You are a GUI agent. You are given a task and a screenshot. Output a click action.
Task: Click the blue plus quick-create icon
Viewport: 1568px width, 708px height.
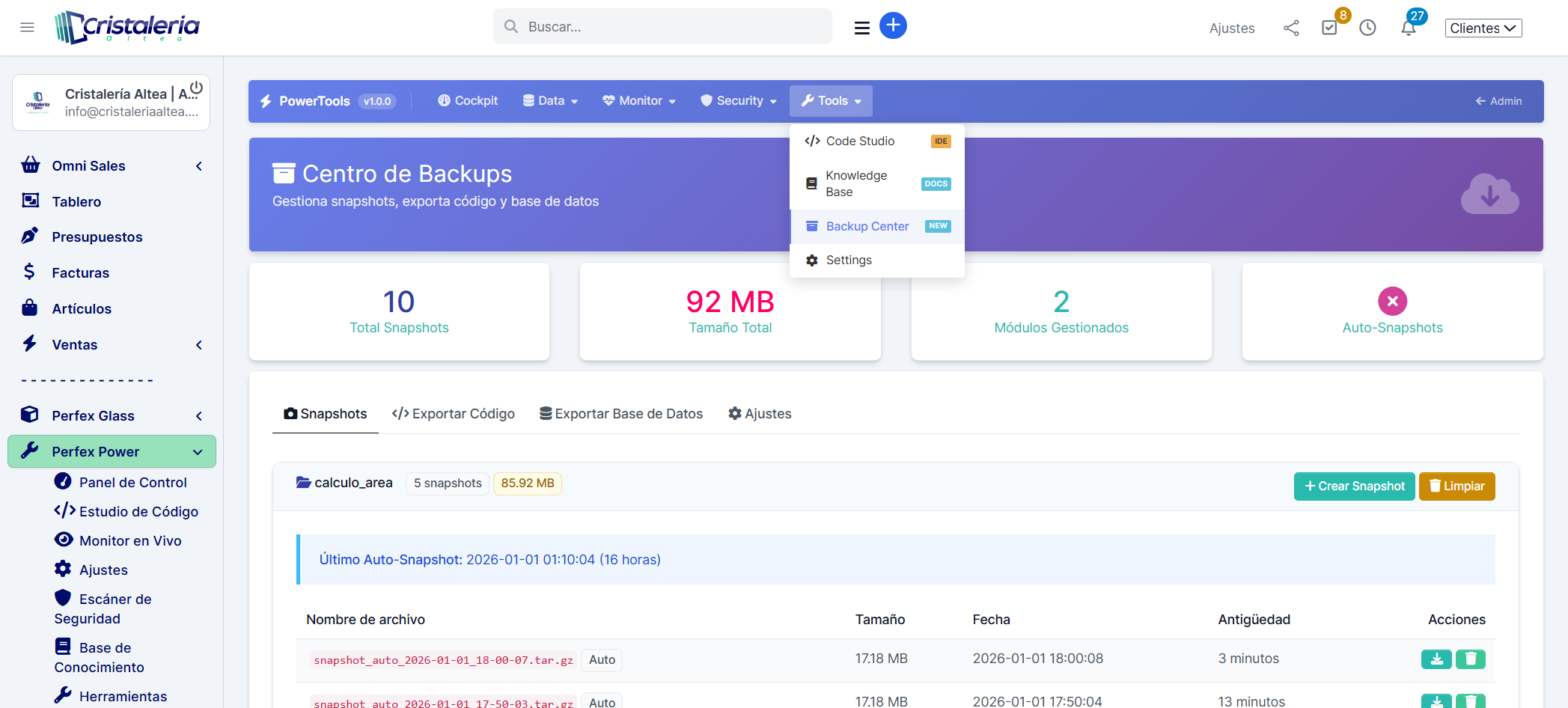pos(892,25)
